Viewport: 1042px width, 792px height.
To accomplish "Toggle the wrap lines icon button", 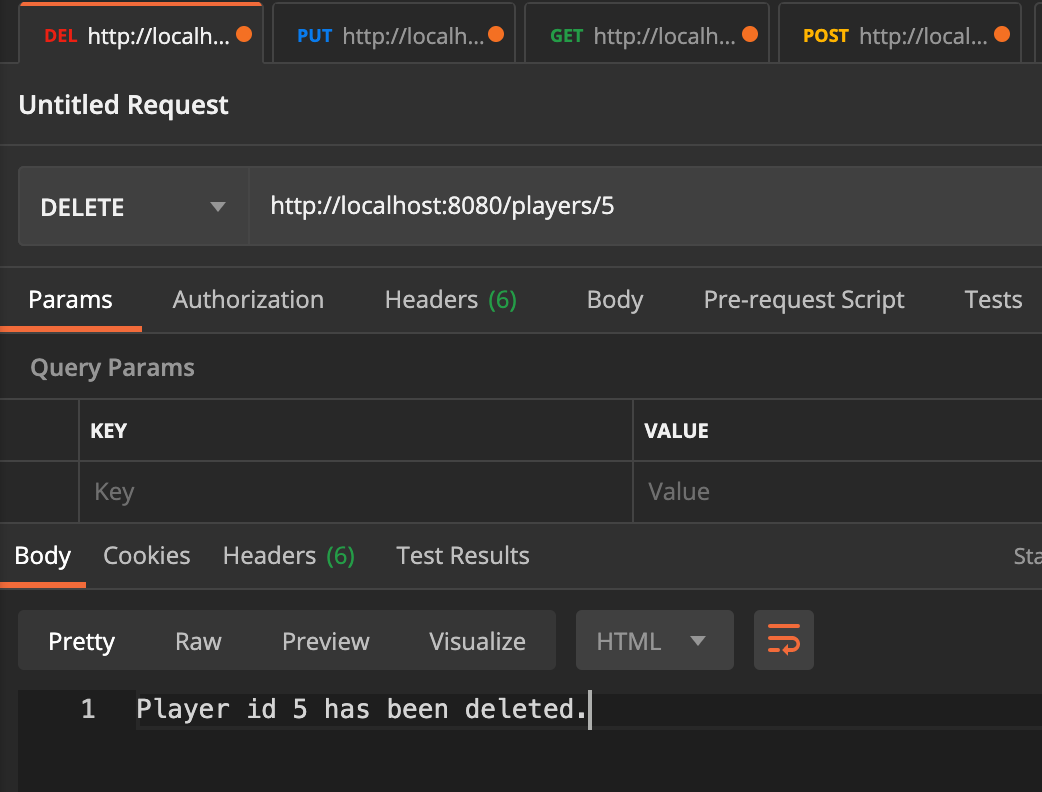I will coord(783,640).
